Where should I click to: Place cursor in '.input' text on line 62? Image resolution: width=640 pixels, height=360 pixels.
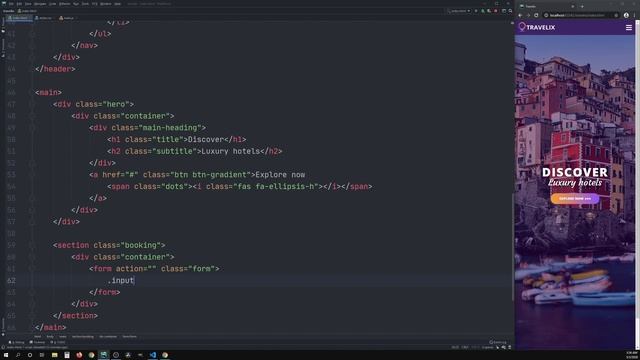[121, 281]
